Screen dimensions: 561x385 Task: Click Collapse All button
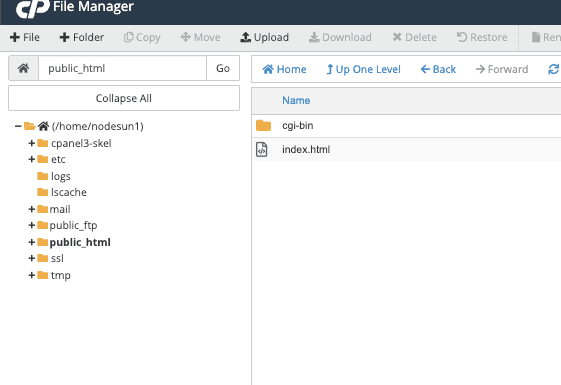[124, 98]
